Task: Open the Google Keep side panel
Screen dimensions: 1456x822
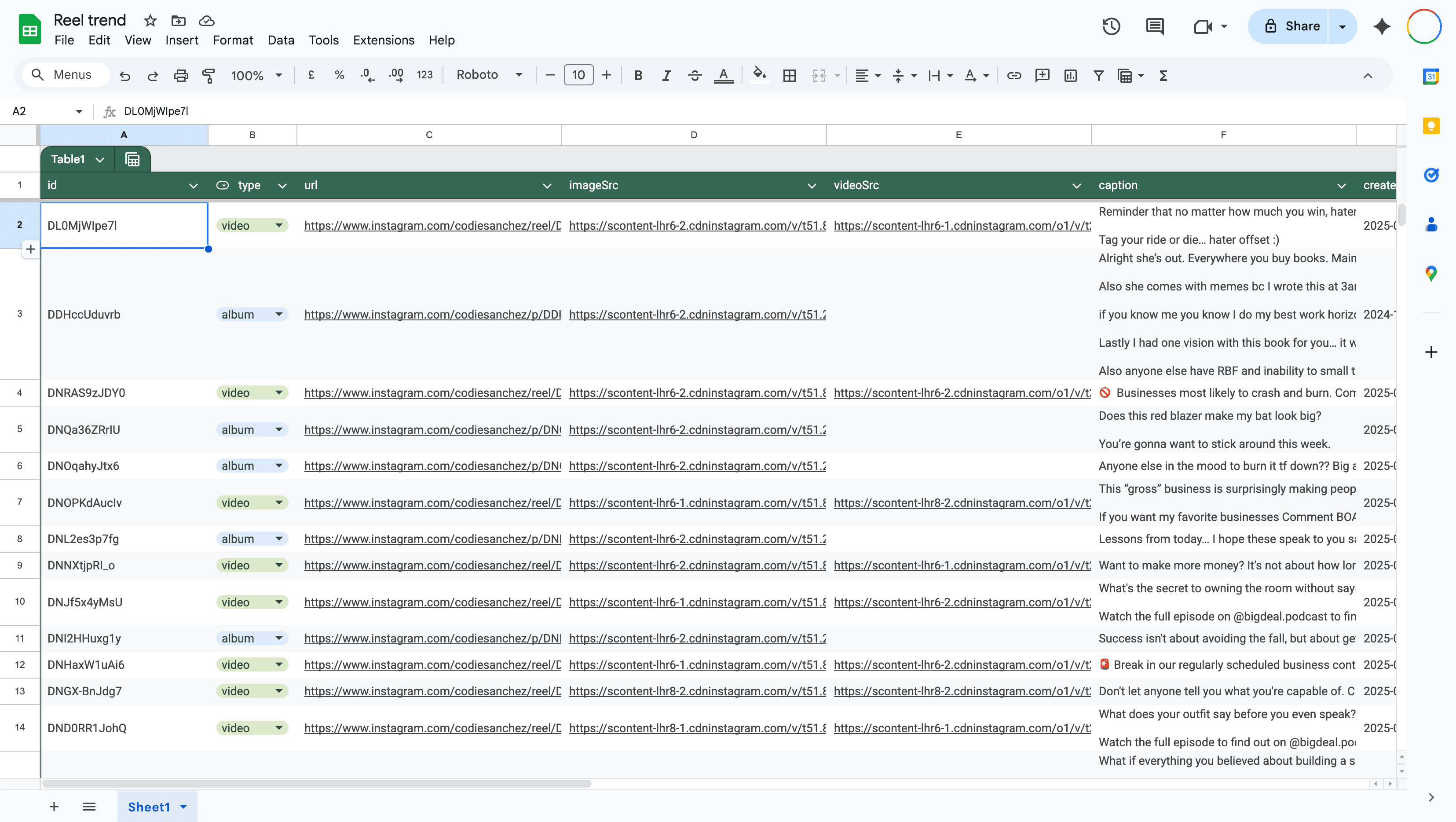Action: pos(1432,125)
